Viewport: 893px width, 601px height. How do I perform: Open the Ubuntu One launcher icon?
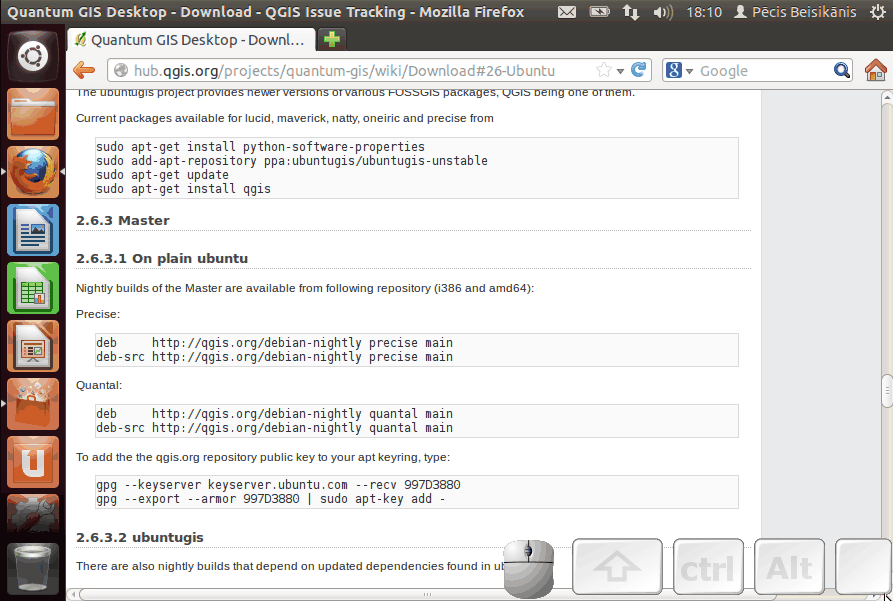[x=32, y=463]
